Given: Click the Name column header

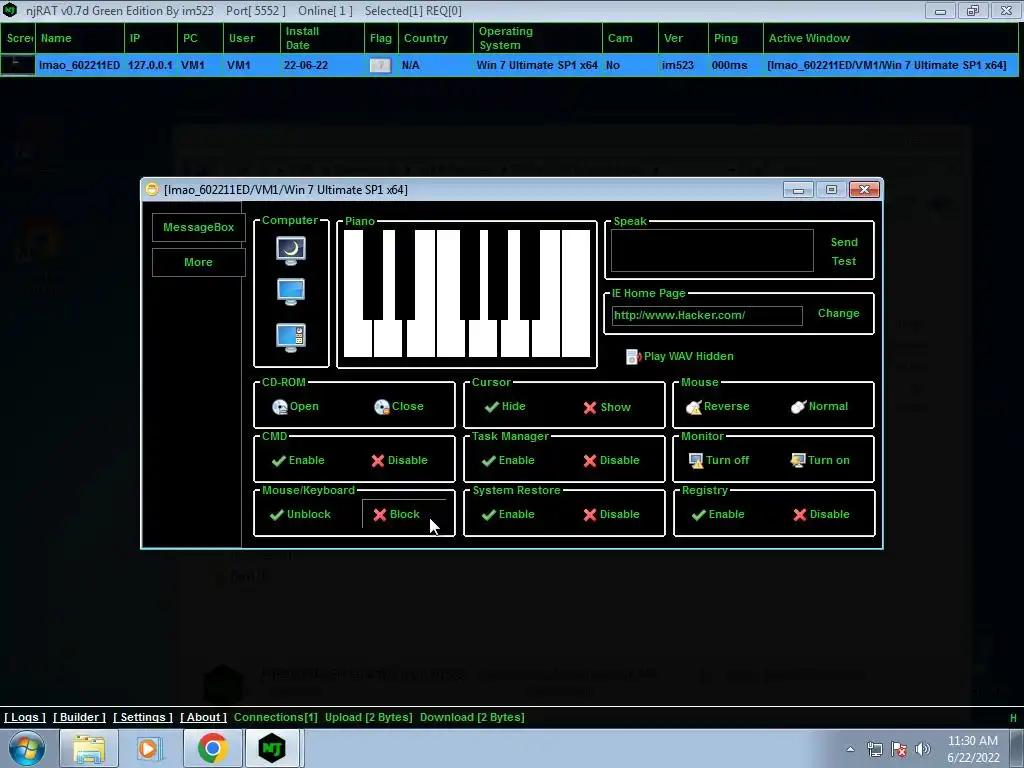Looking at the screenshot, I should click(80, 38).
